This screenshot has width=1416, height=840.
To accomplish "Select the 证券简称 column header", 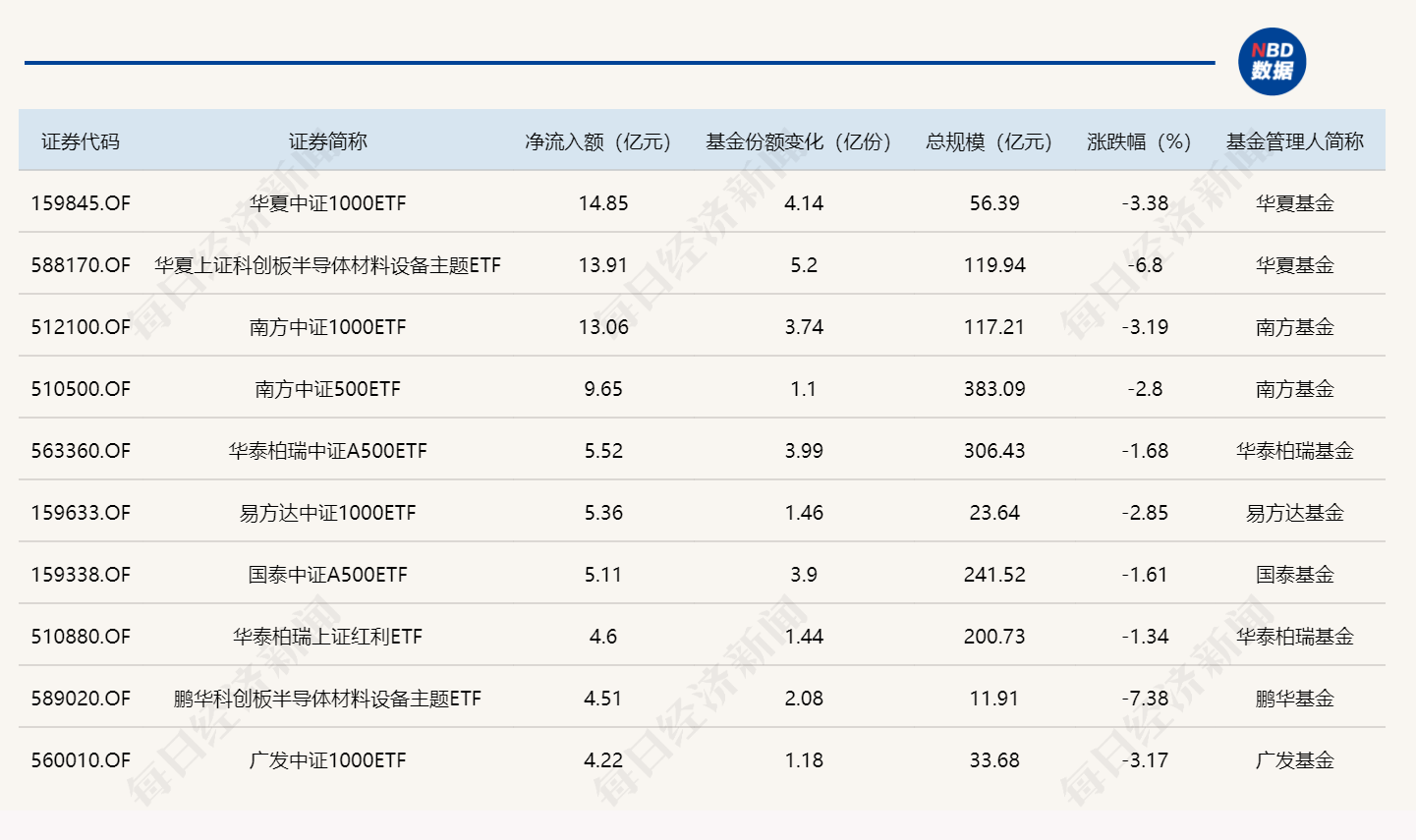I will pos(327,141).
